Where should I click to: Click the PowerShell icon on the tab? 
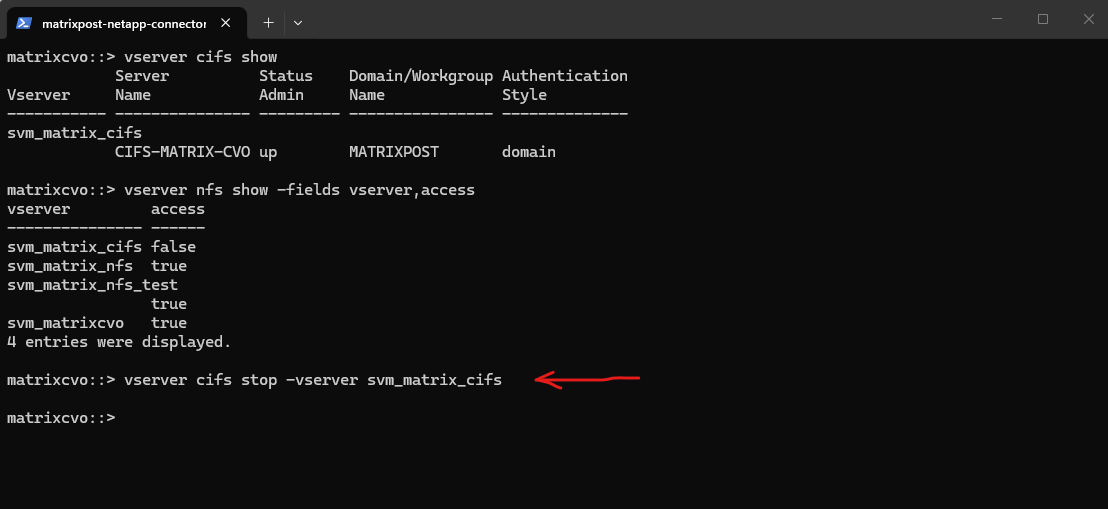coord(24,22)
